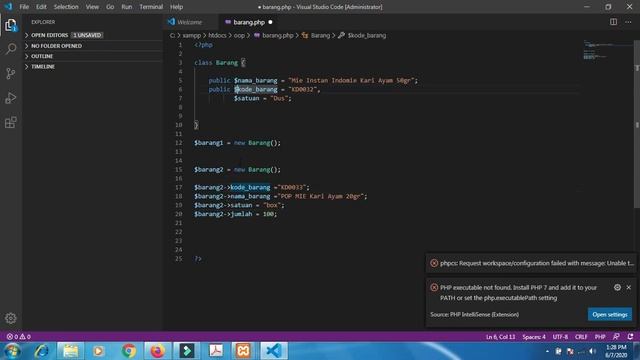Screen dimensions: 640x360
Task: Open File Explorer taskbar icon
Action: (71, 351)
